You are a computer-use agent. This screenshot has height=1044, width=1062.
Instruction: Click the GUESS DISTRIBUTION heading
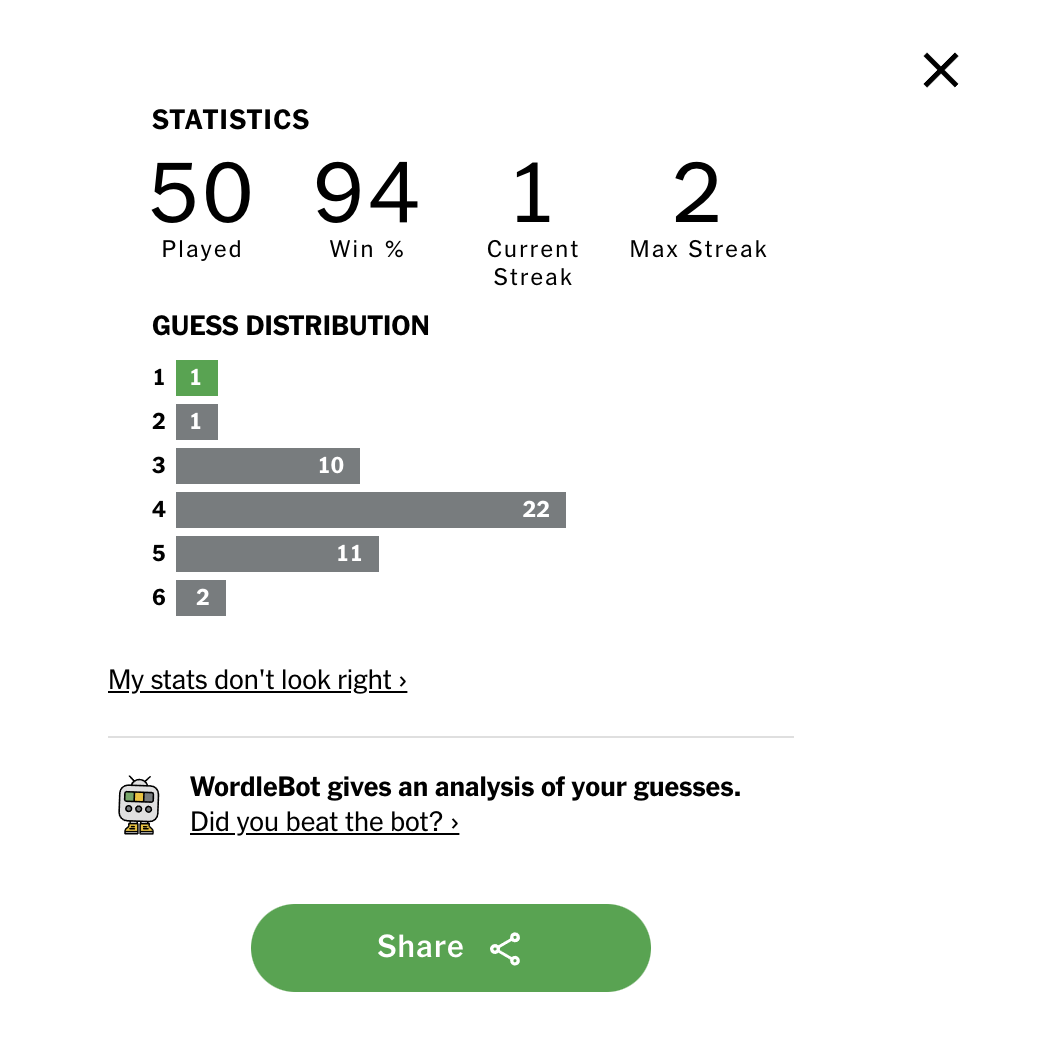291,326
